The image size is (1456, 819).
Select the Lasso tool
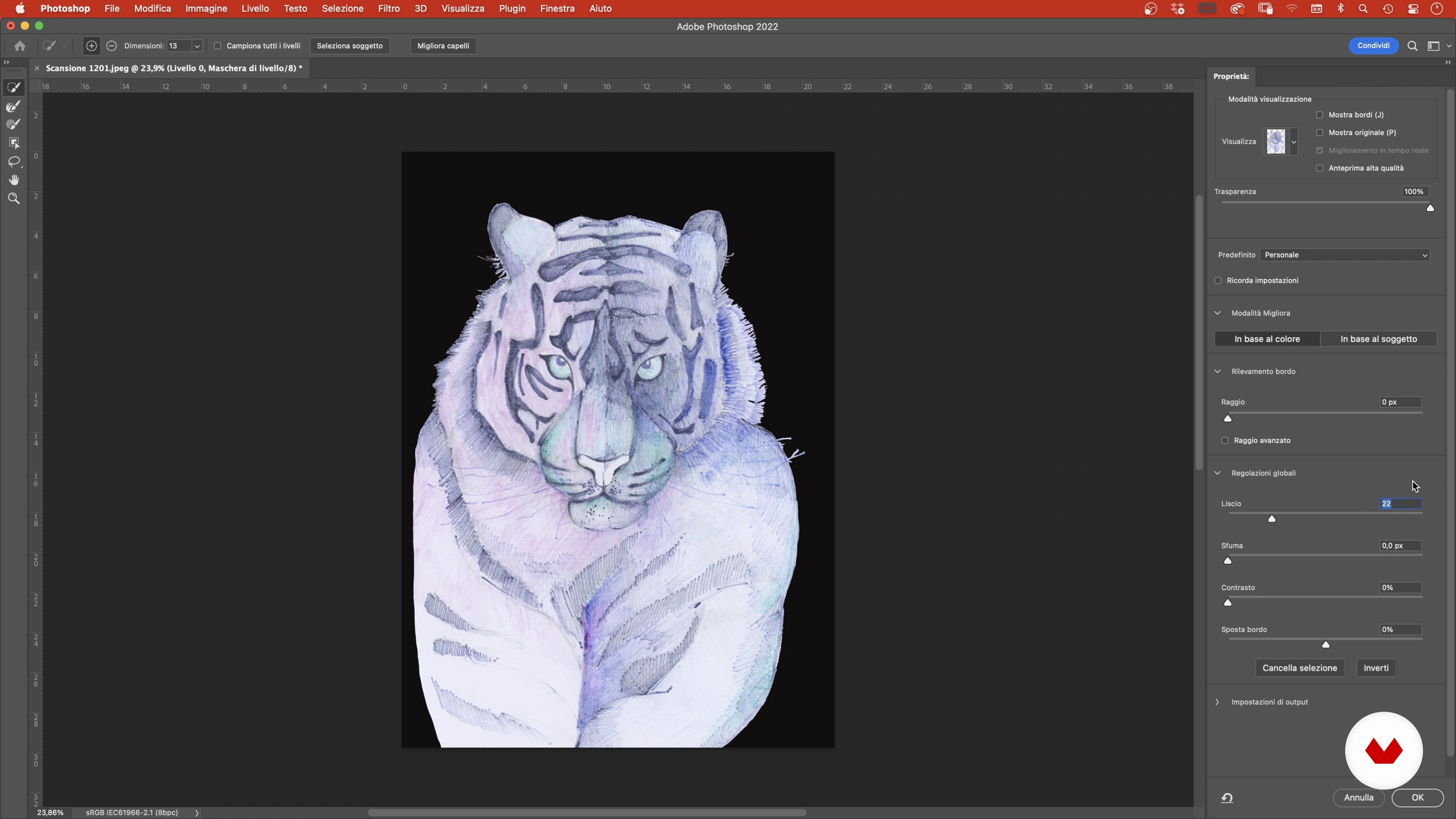(14, 162)
